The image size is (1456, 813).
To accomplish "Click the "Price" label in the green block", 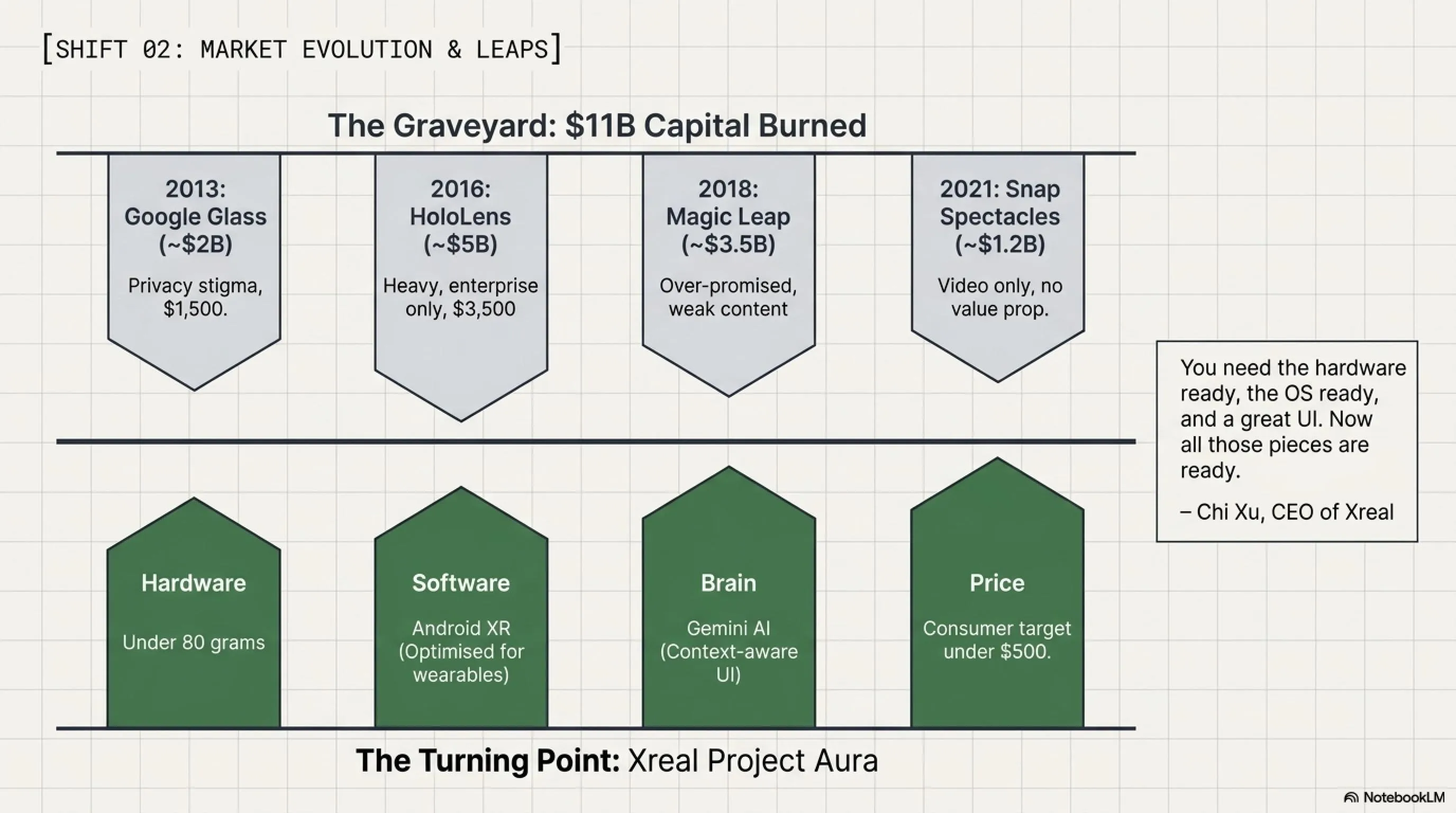I will pos(997,583).
